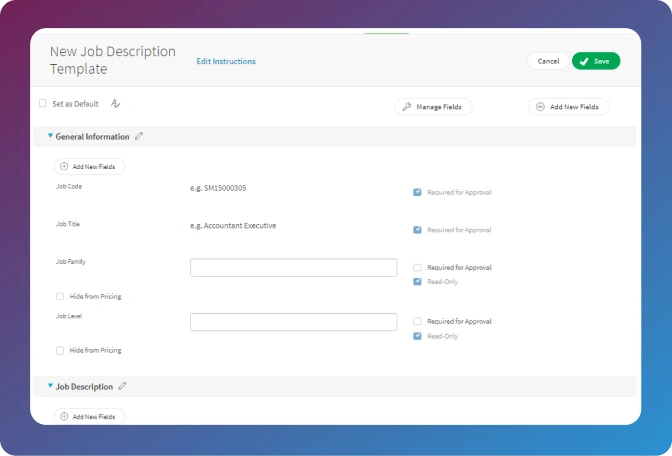Click the Job Title field label
Screen dimensions: 672x456
(x=68, y=224)
